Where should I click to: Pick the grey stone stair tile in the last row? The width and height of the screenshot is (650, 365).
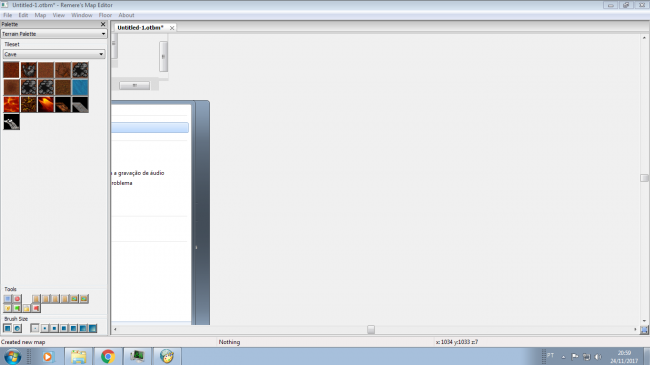11,122
